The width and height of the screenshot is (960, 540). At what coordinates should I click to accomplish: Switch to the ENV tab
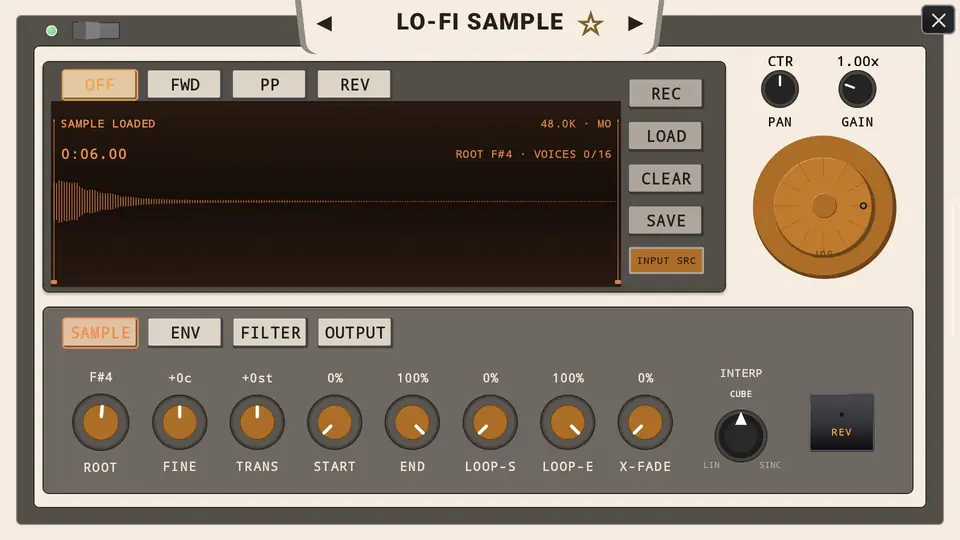tap(185, 332)
